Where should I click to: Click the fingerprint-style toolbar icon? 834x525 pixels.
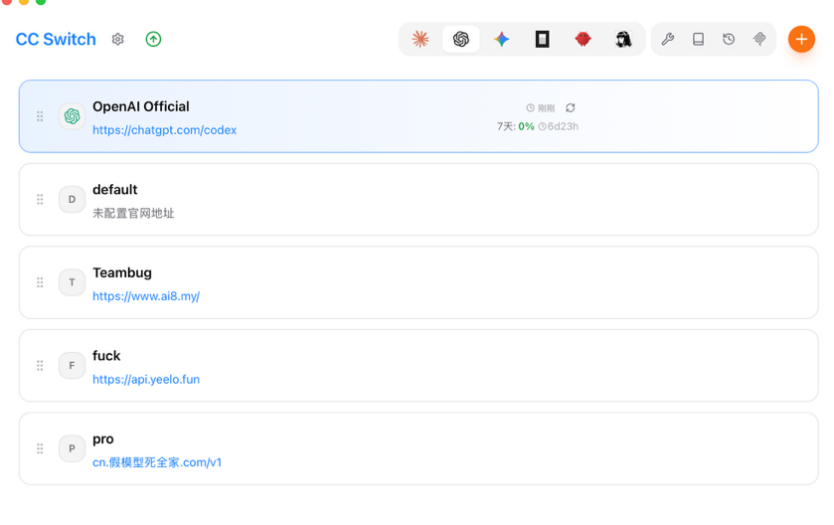tap(760, 39)
